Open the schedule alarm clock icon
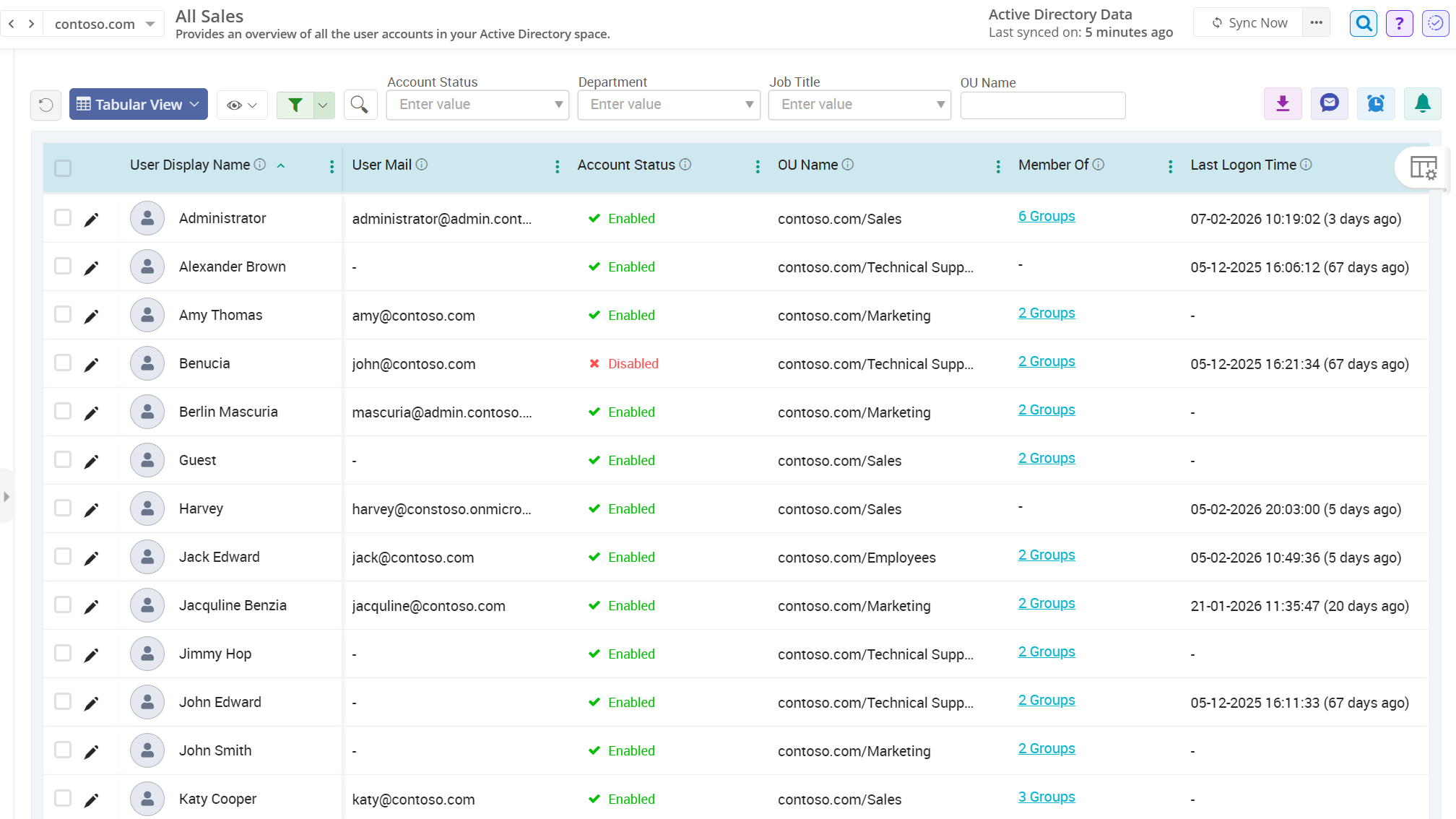1456x819 pixels. (x=1376, y=103)
